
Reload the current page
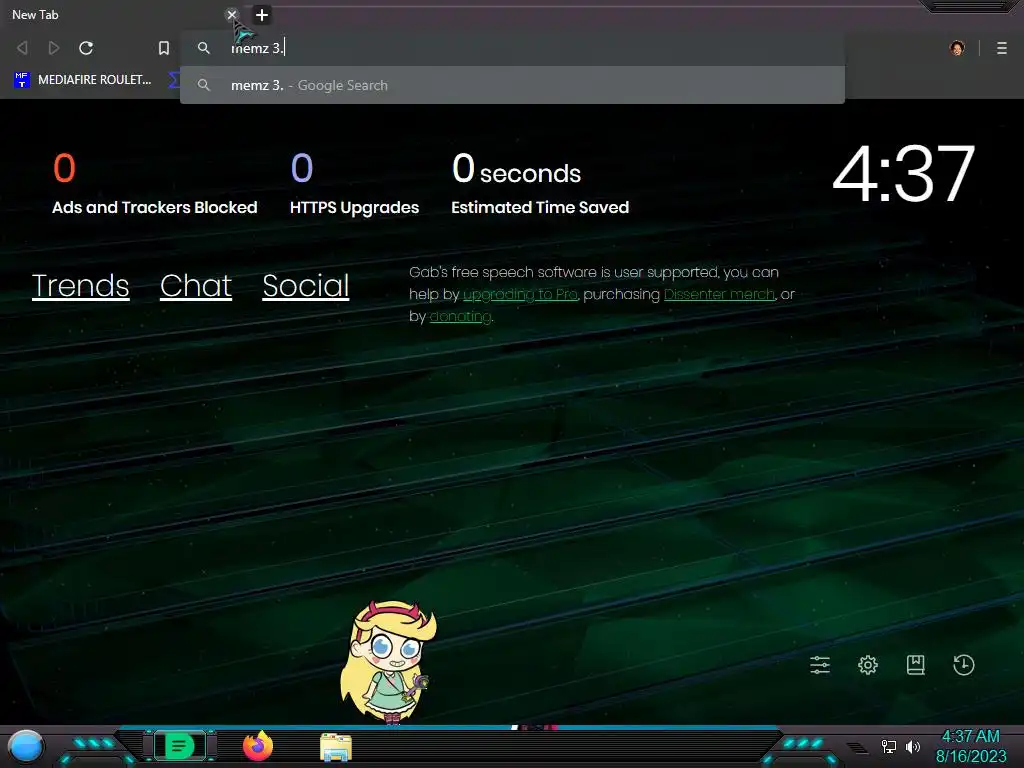(x=86, y=48)
